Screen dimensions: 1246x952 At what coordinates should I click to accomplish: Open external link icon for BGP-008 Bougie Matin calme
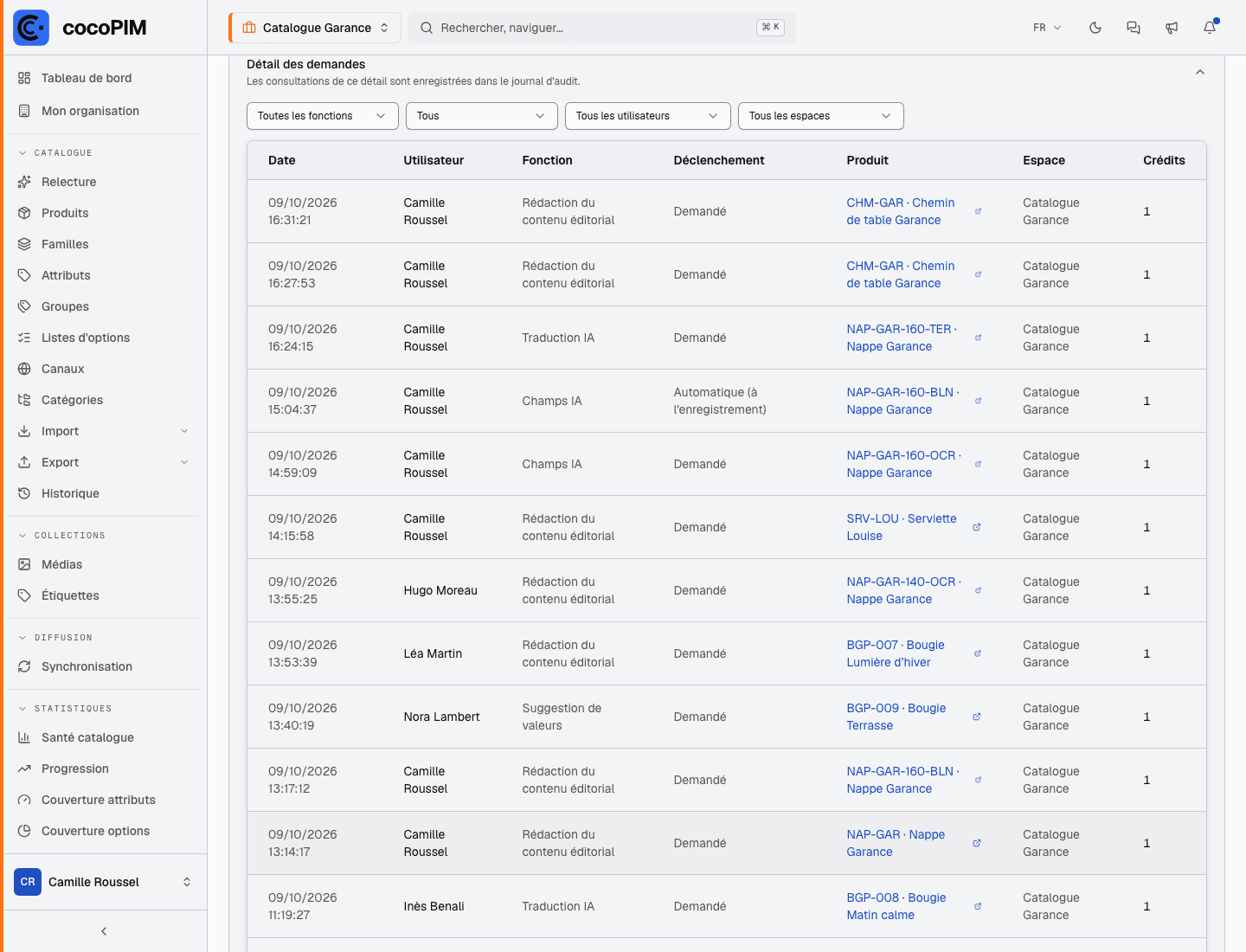pos(978,906)
